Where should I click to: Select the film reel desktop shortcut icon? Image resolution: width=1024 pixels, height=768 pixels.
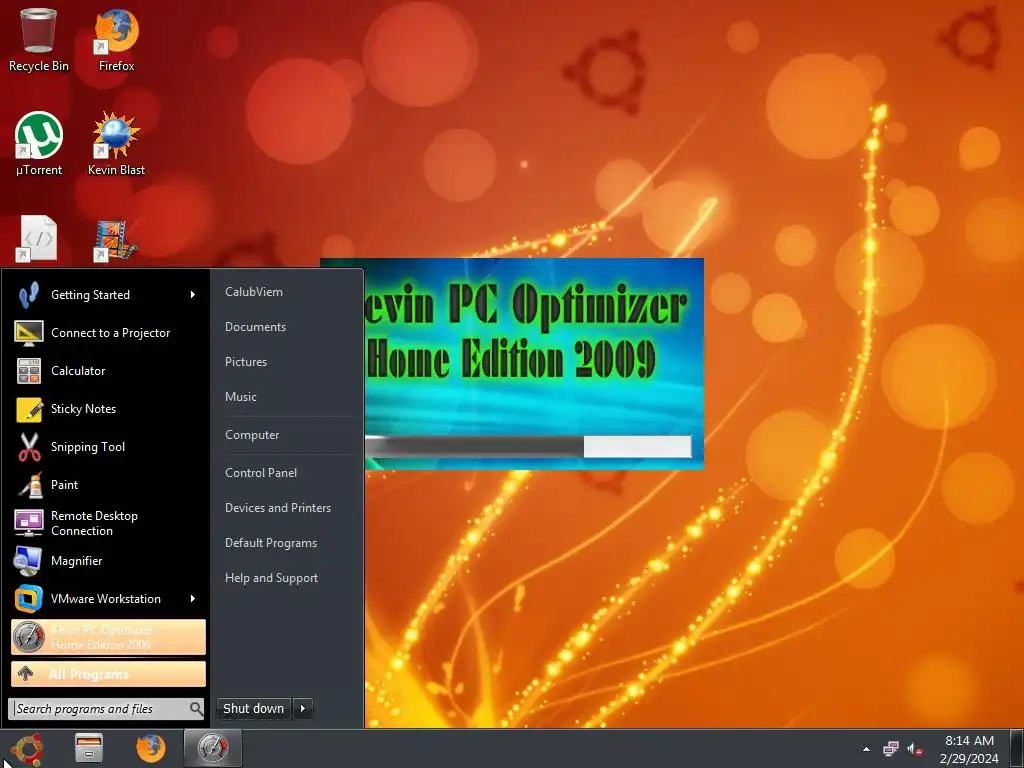(x=115, y=240)
